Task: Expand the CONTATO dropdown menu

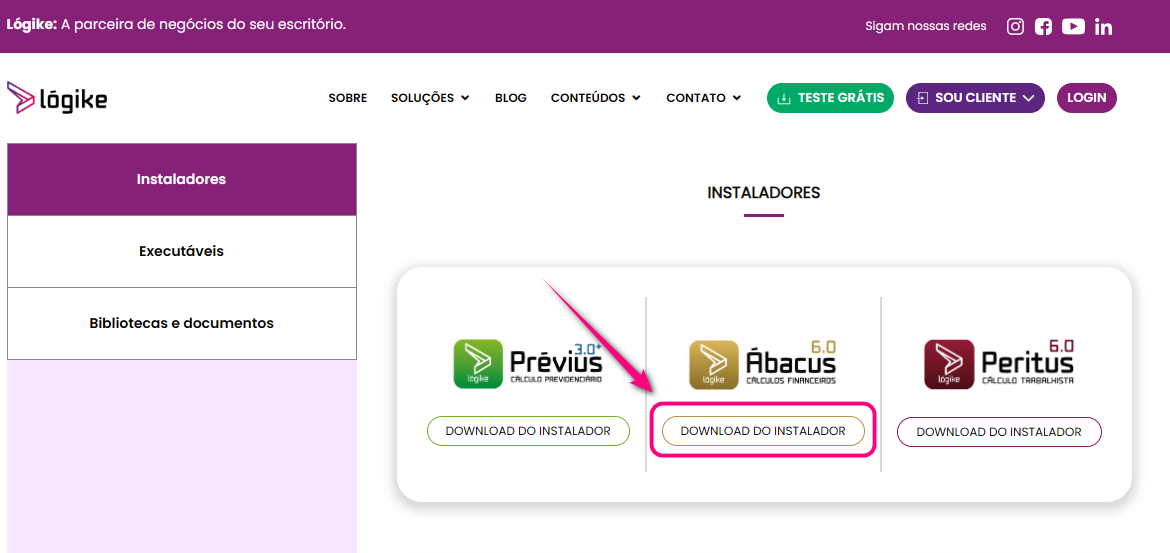Action: [703, 98]
